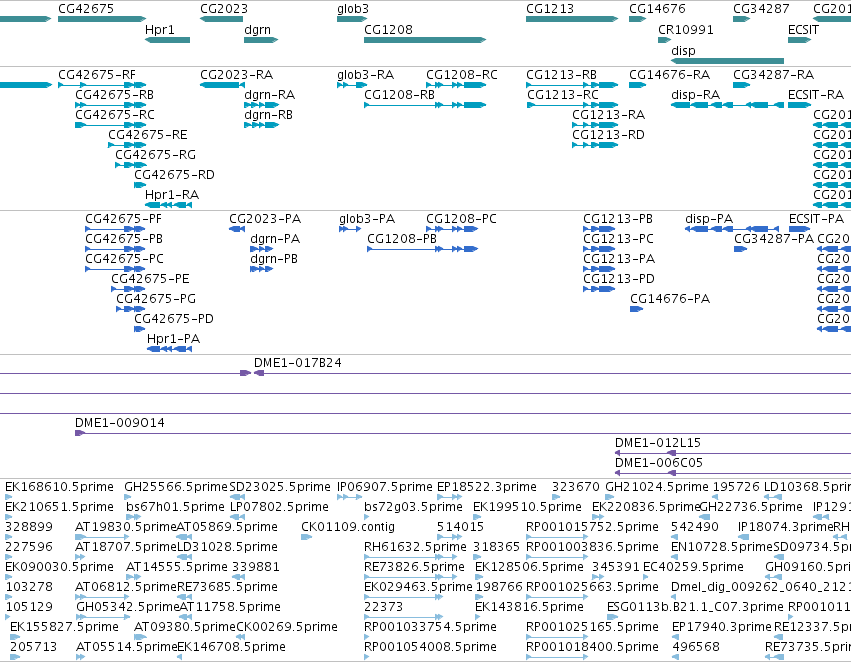Screen dimensions: 851x662
Task: Click EST RP001015752.5prime
Action: [x=592, y=527]
